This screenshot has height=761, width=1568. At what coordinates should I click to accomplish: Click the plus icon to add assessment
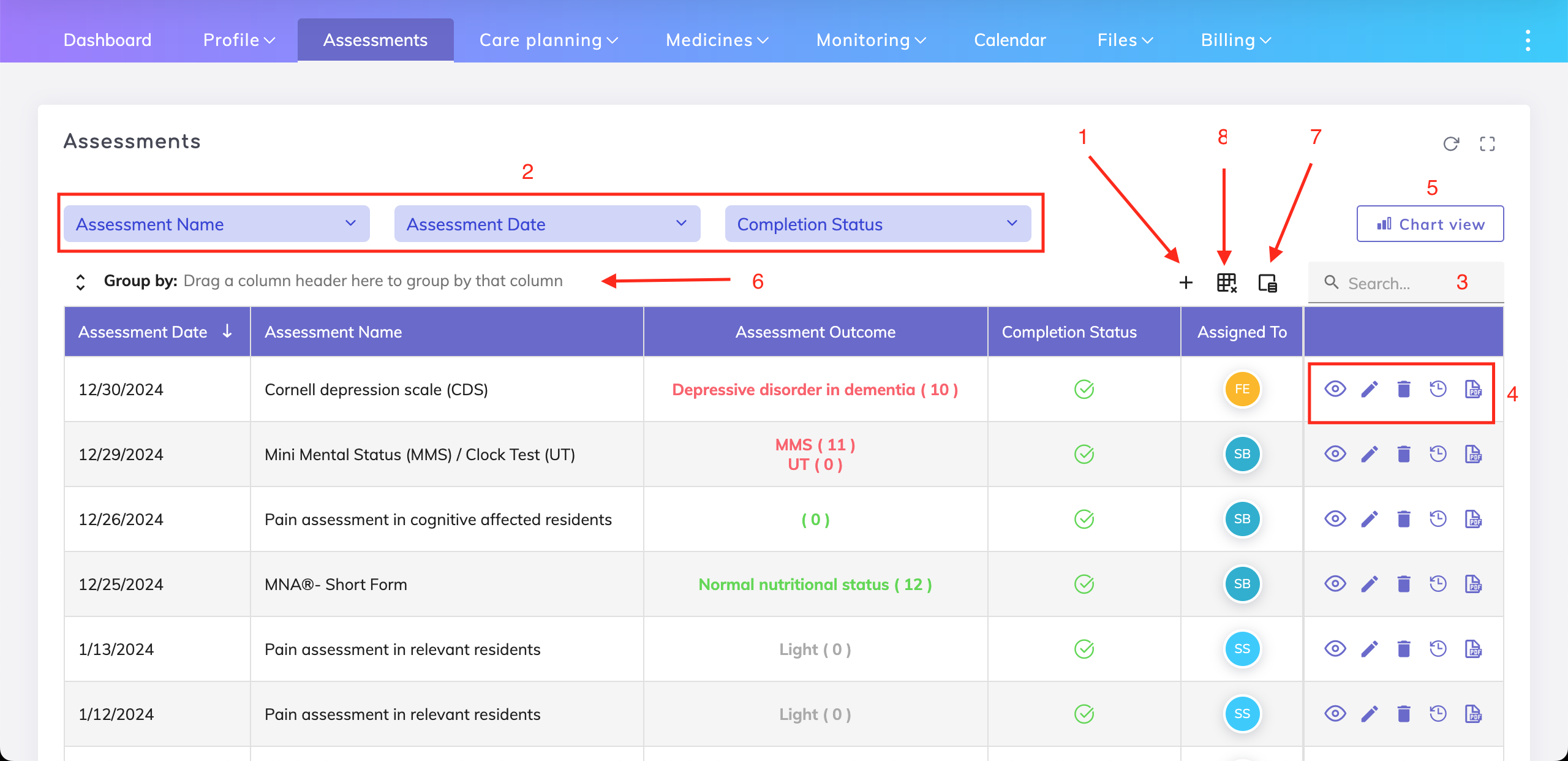tap(1186, 282)
